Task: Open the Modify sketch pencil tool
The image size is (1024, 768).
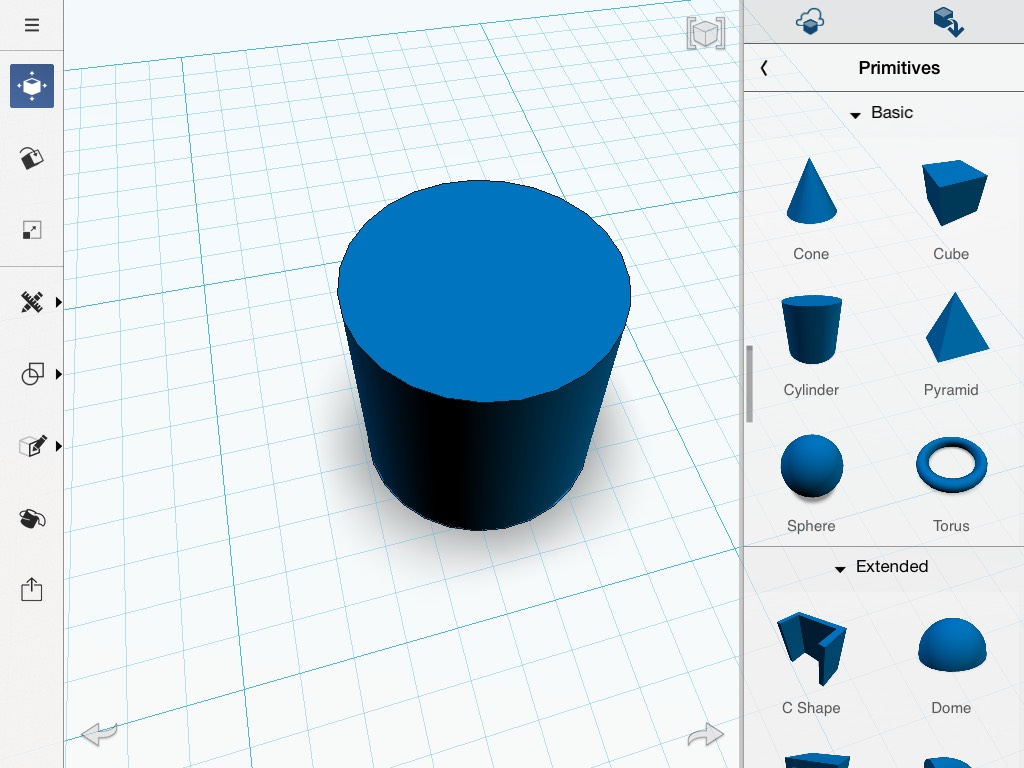Action: 31,446
